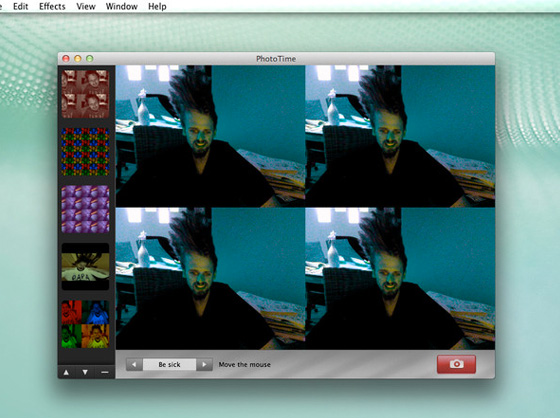Click the top-right camera preview tile
Screen dimensions: 560x418
tap(400, 136)
